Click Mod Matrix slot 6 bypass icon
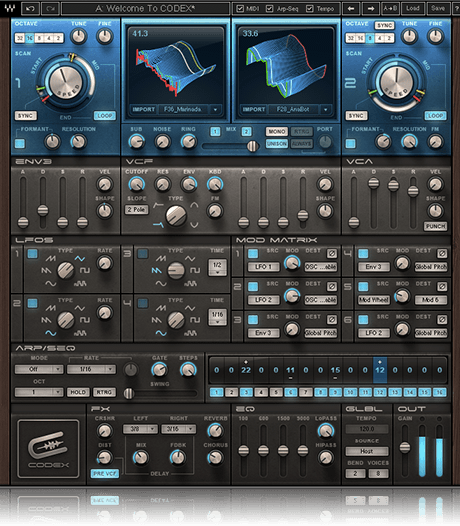460x526 pixels. point(442,320)
